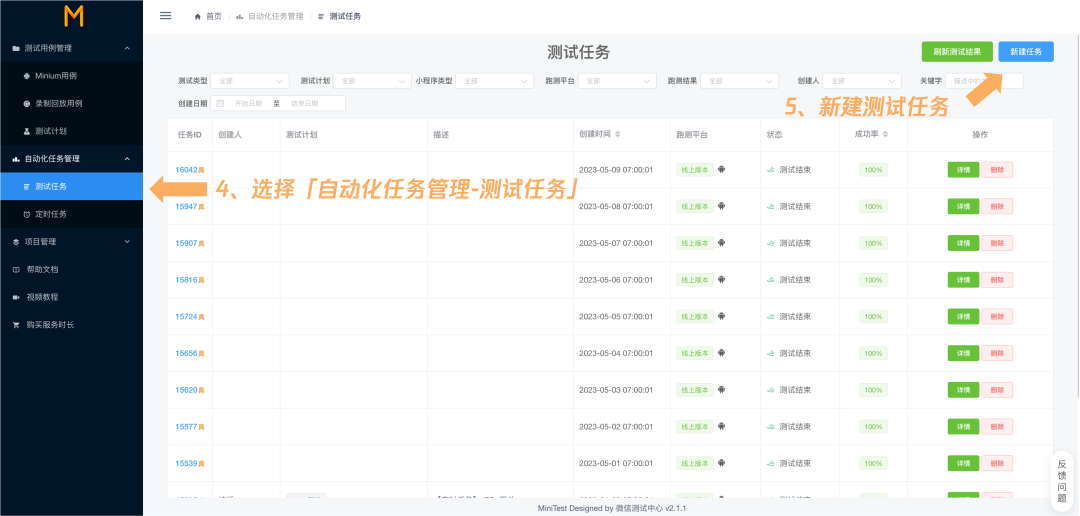The width and height of the screenshot is (1080, 516).
Task: Click the book icon beside 帮助文档
Action: (16, 269)
